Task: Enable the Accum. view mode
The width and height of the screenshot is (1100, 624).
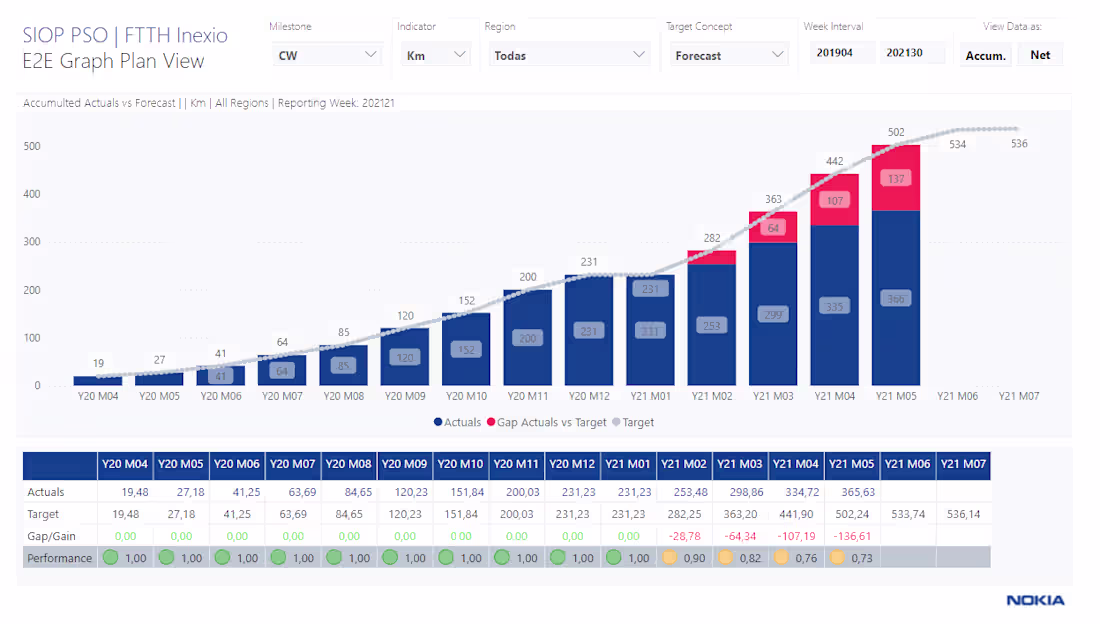Action: click(985, 55)
